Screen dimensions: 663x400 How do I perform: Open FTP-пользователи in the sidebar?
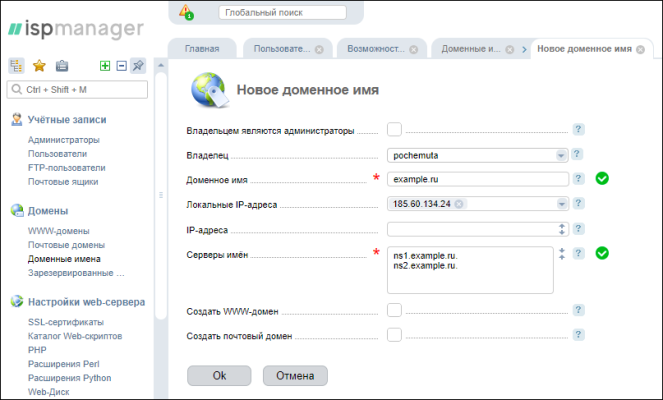(x=67, y=167)
